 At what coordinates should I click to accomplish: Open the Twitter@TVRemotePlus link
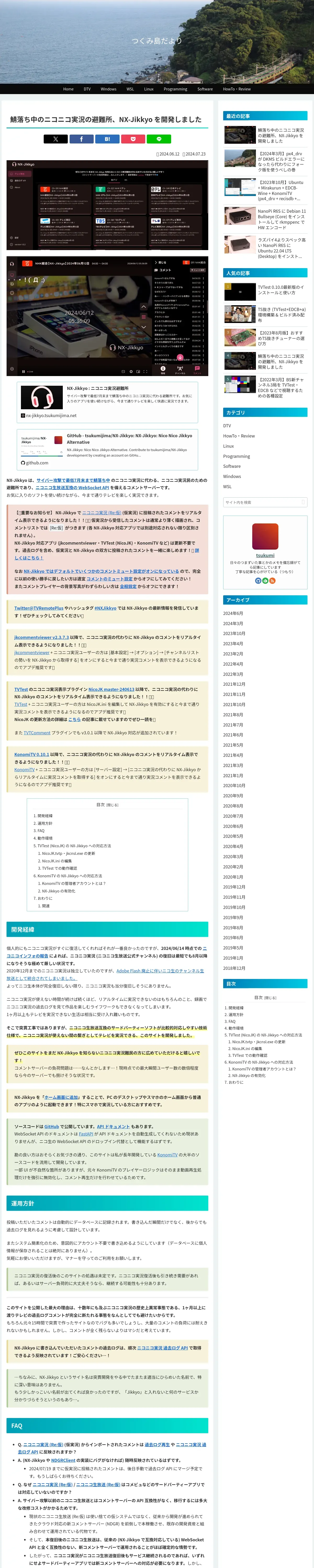coord(39,608)
